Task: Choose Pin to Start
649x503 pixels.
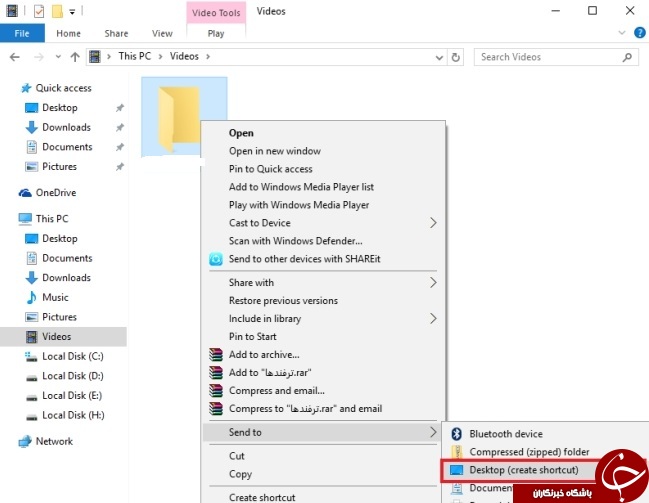Action: pyautogui.click(x=252, y=337)
